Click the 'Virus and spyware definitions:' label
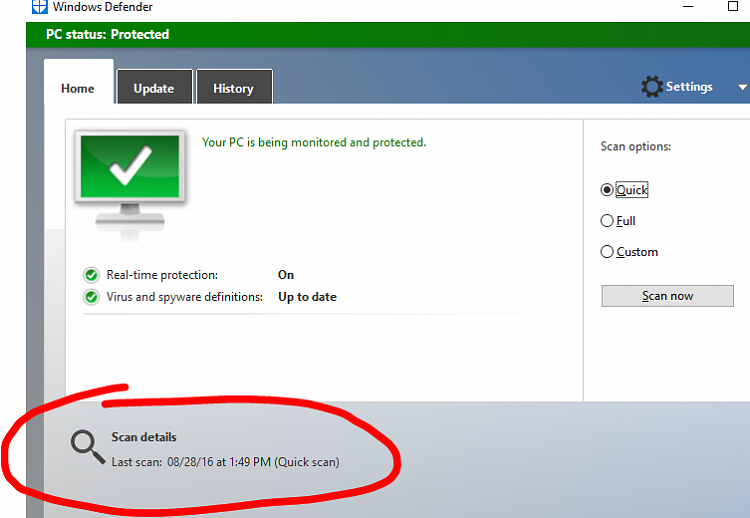Image resolution: width=750 pixels, height=518 pixels. coord(185,297)
